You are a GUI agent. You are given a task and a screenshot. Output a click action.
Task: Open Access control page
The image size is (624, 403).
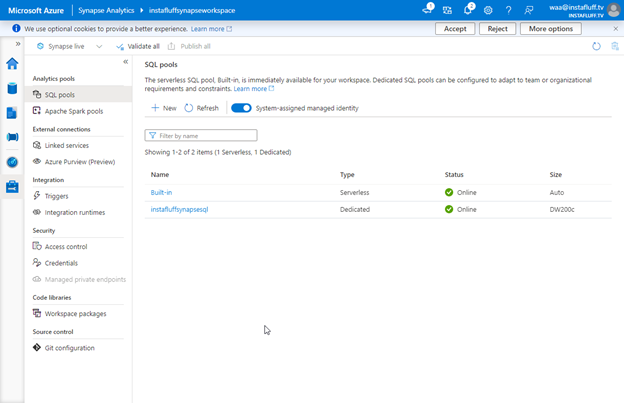click(78, 247)
